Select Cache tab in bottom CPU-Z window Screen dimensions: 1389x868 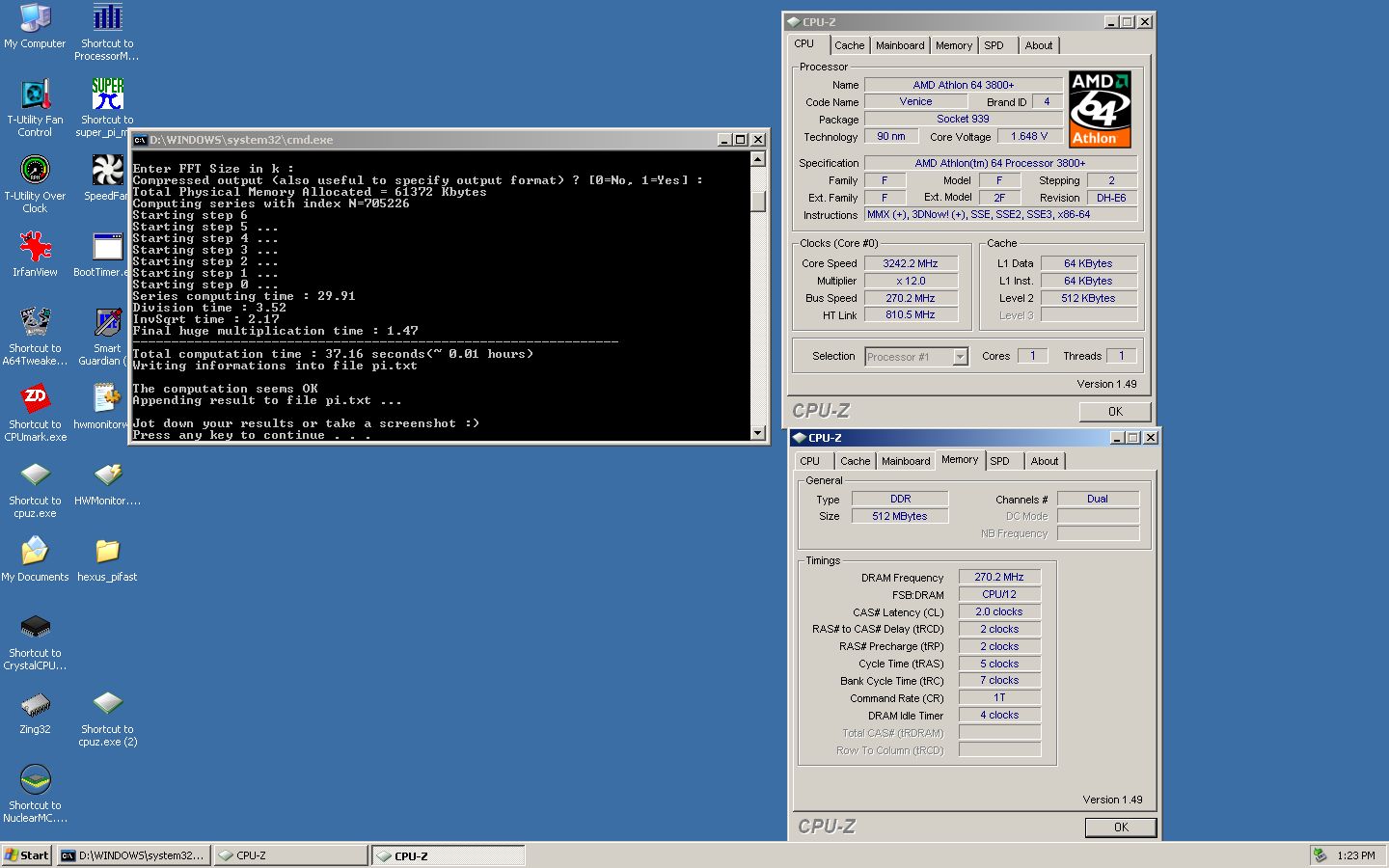[x=855, y=461]
